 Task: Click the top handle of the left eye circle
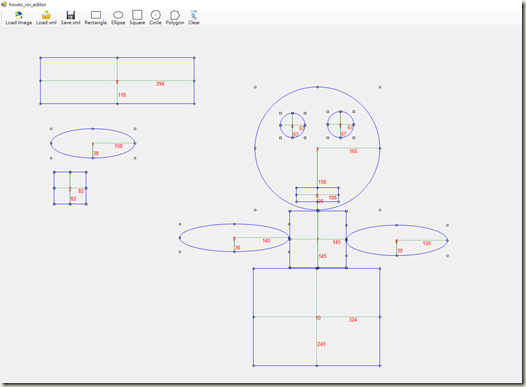[x=293, y=113]
